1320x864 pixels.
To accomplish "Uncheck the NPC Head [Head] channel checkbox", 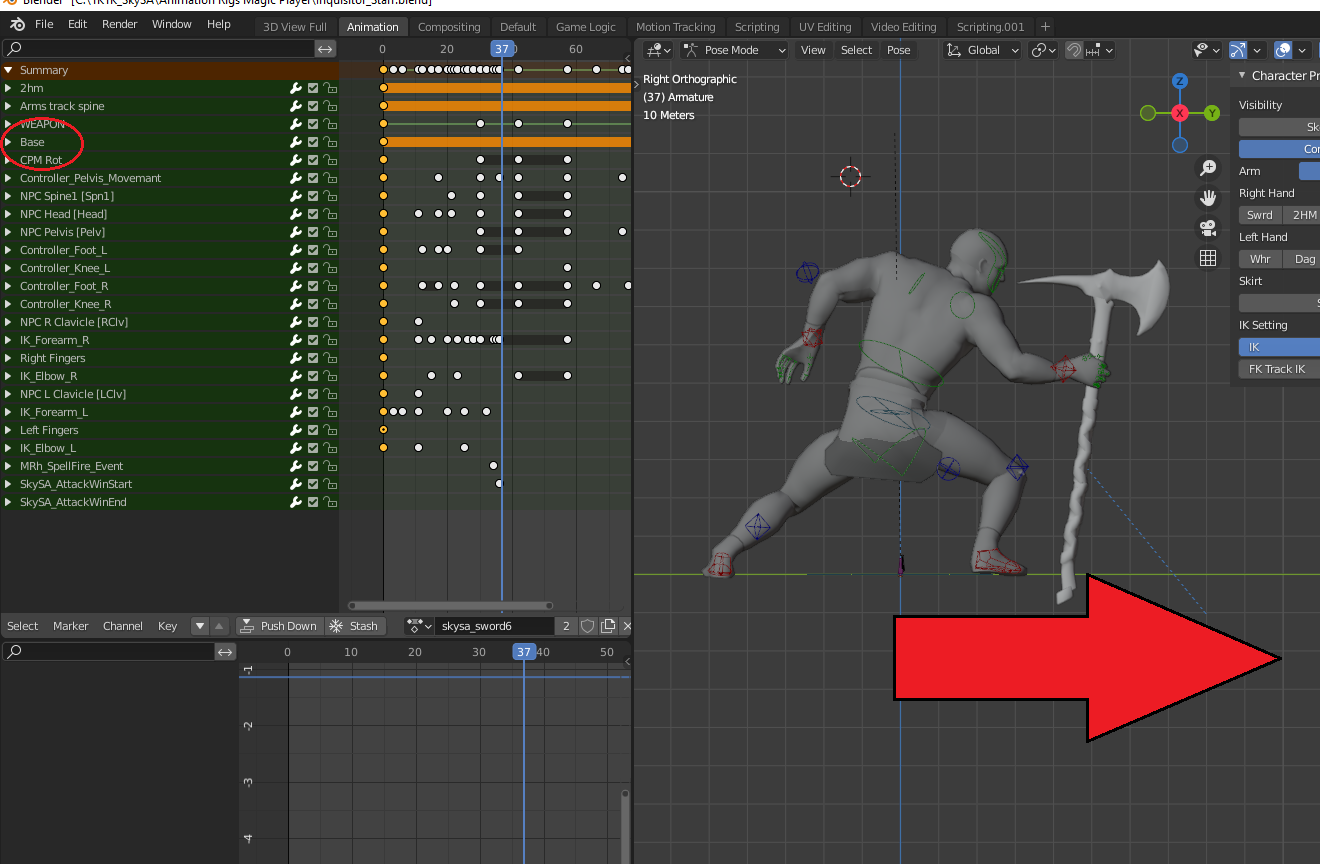I will pos(313,214).
